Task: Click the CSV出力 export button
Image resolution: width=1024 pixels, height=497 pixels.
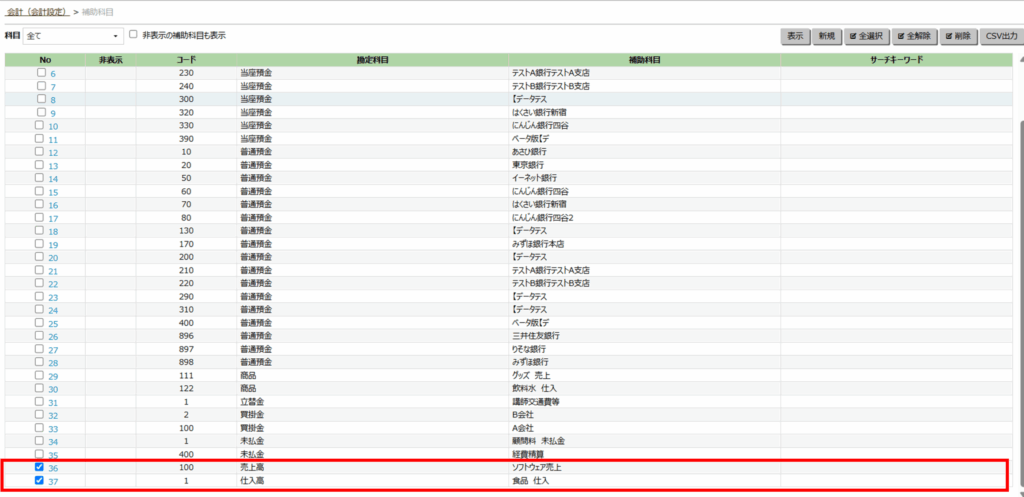Action: point(1000,36)
